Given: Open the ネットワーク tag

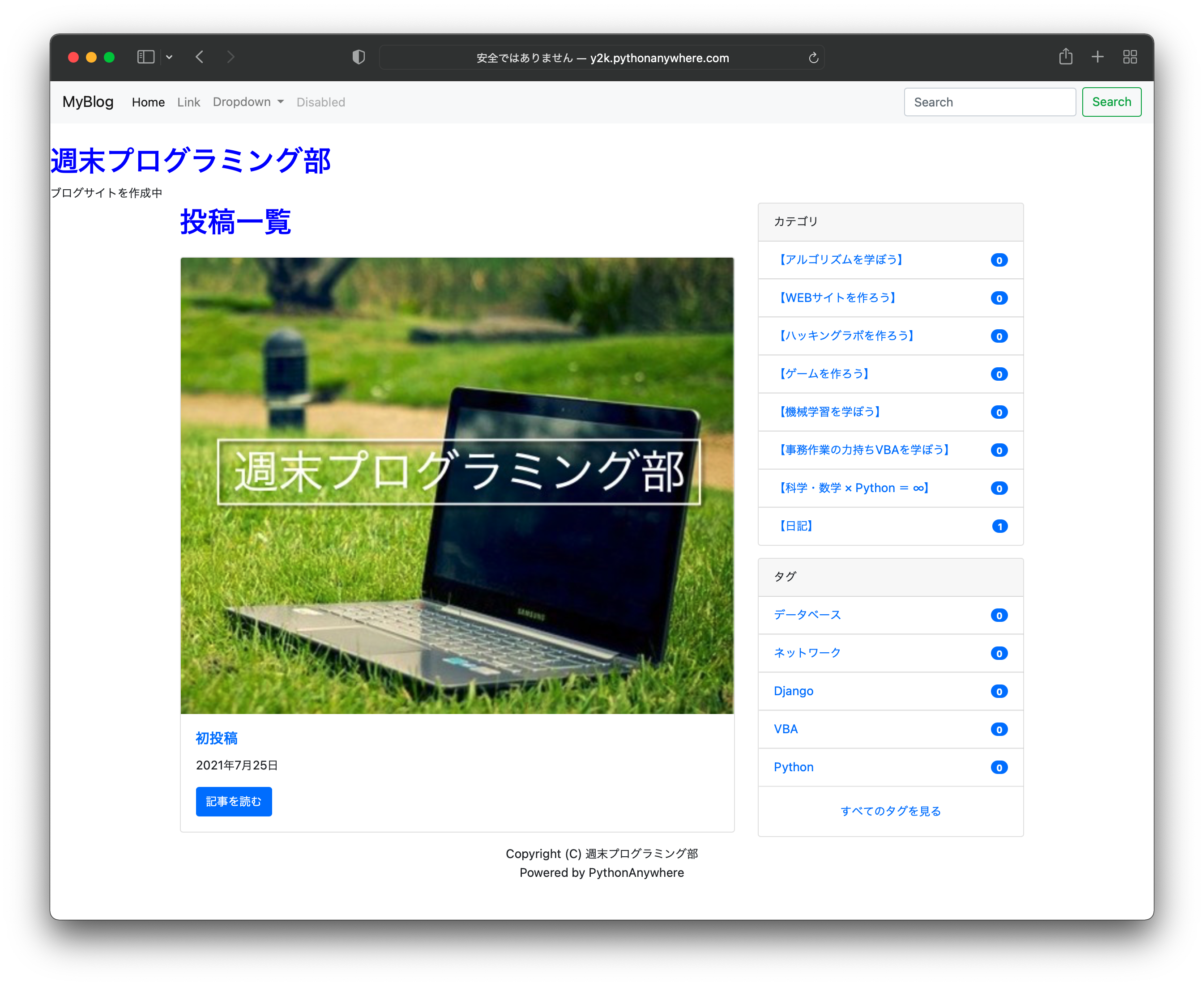Looking at the screenshot, I should [807, 653].
